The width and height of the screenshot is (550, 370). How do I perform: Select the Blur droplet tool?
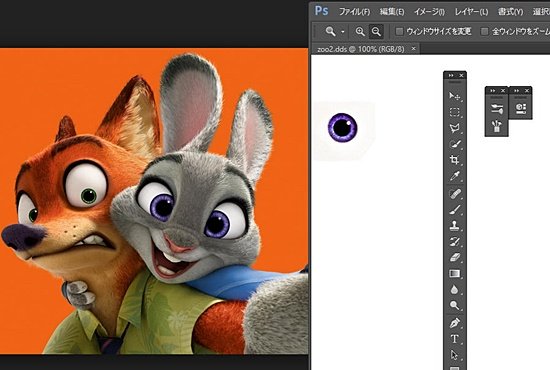(x=455, y=290)
